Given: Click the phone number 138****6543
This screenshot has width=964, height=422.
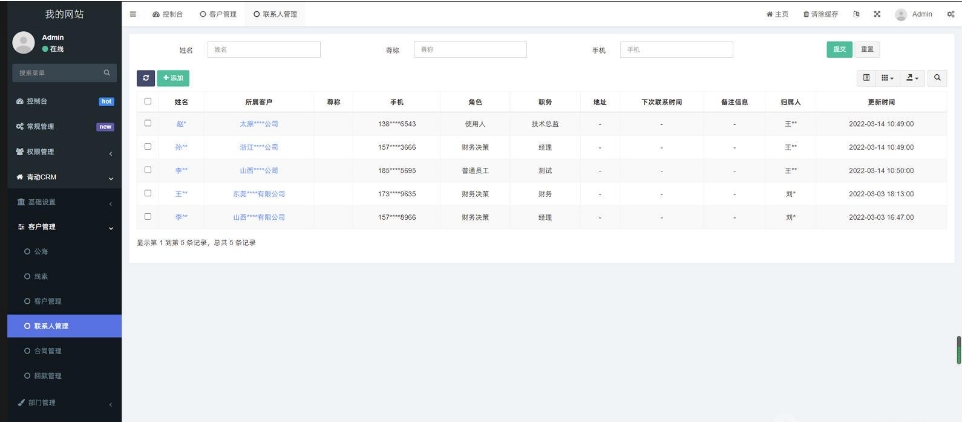Looking at the screenshot, I should pyautogui.click(x=397, y=124).
